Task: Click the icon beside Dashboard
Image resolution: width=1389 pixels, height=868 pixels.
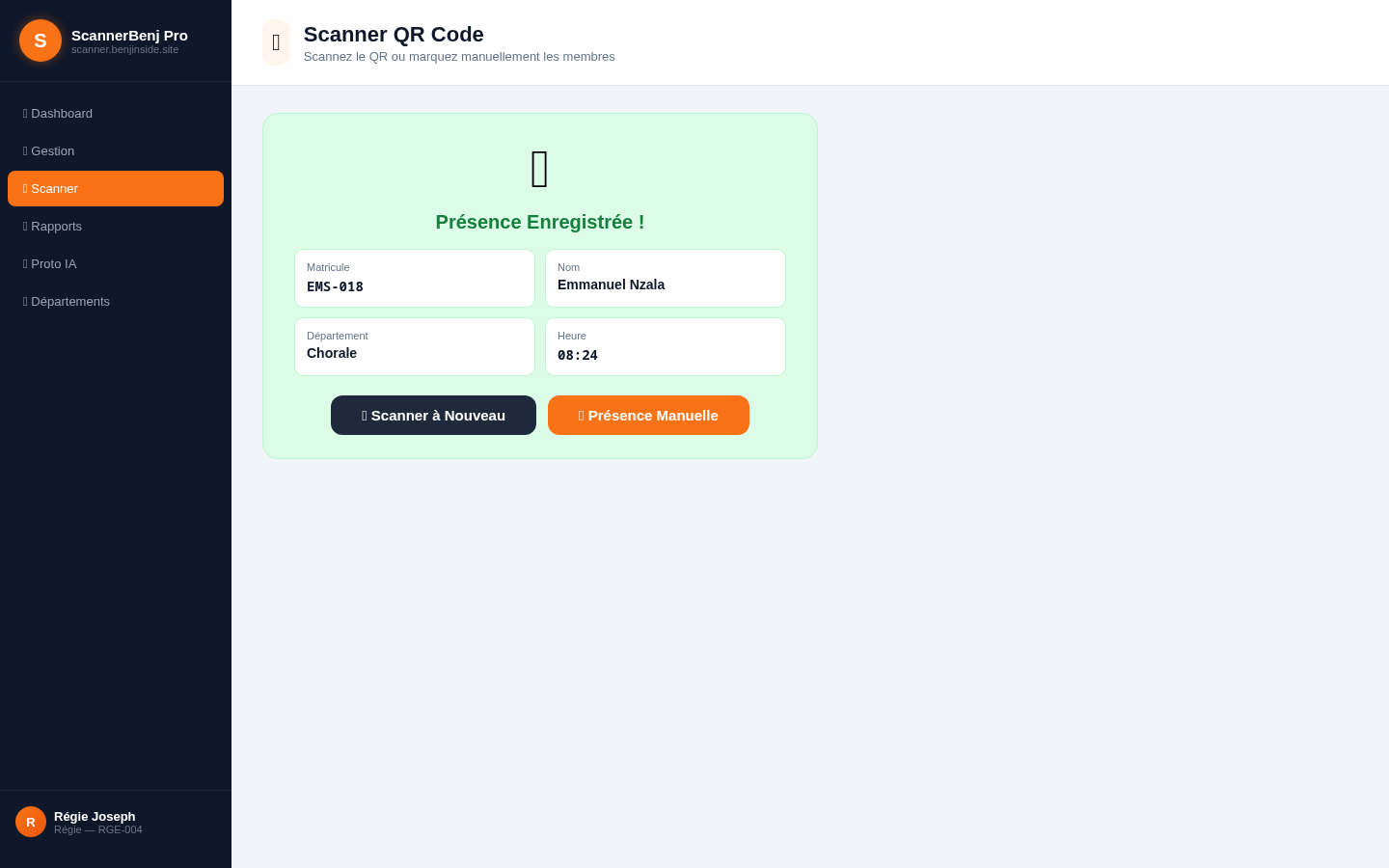Action: 25,114
